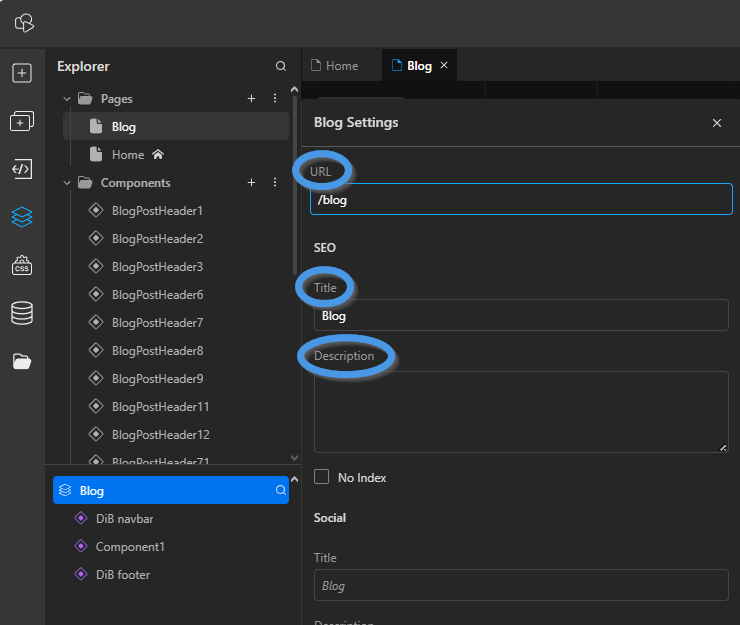This screenshot has height=625, width=740.
Task: Click the URL input field with /blog
Action: click(x=521, y=199)
